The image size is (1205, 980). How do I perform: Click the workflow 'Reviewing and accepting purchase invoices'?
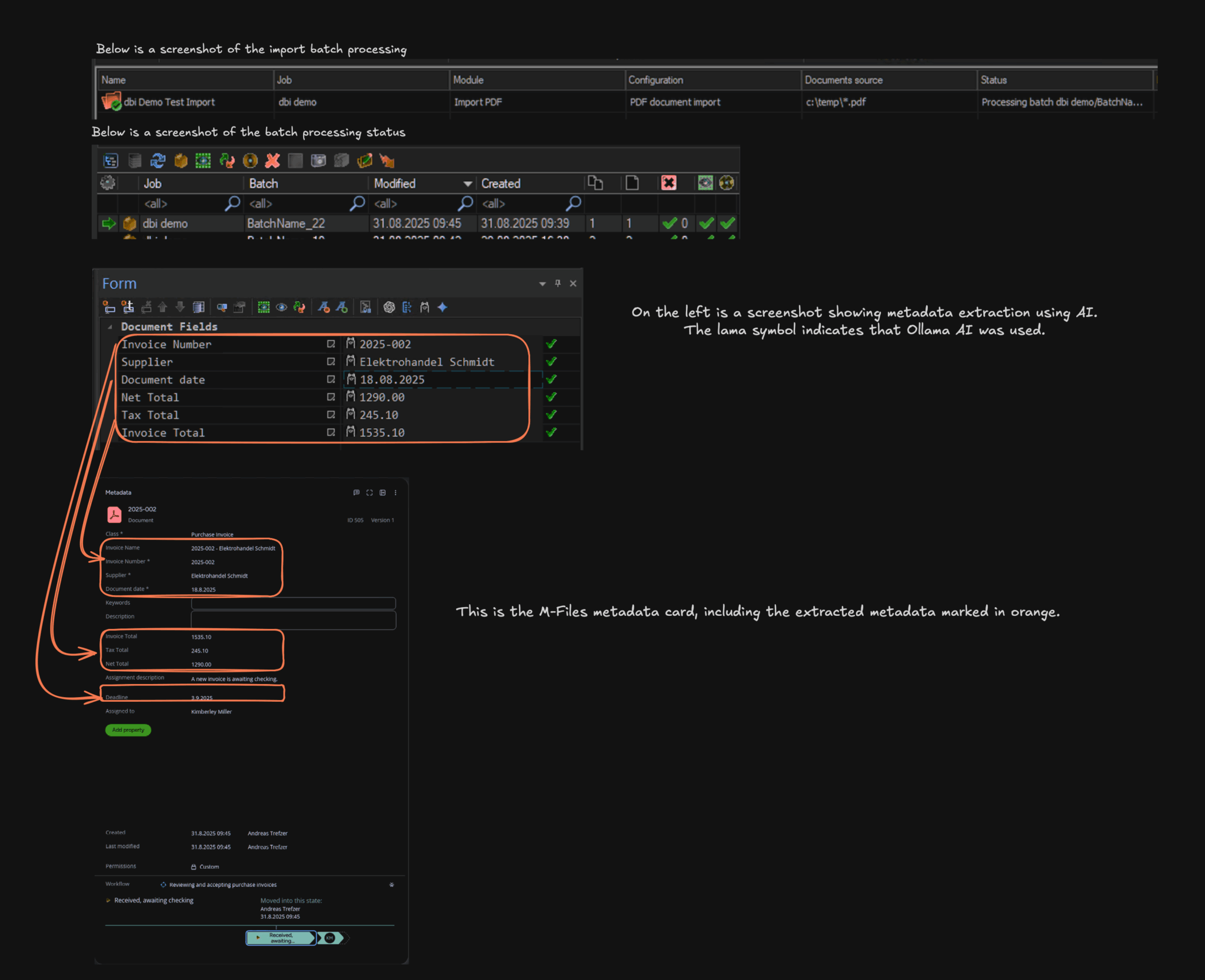pyautogui.click(x=223, y=885)
